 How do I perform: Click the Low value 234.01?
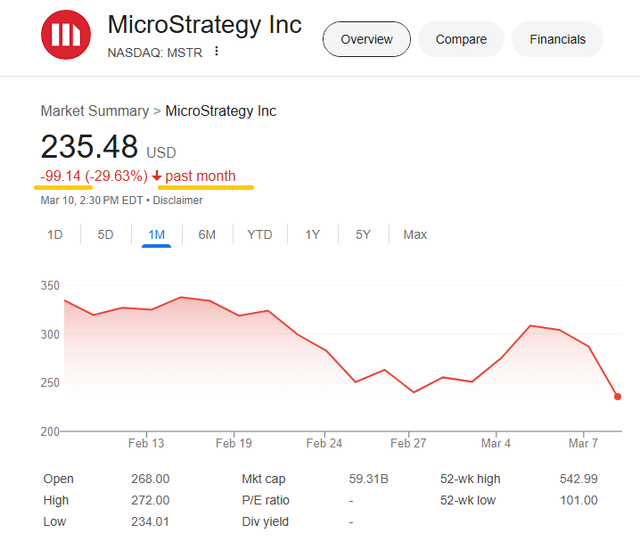click(x=150, y=522)
